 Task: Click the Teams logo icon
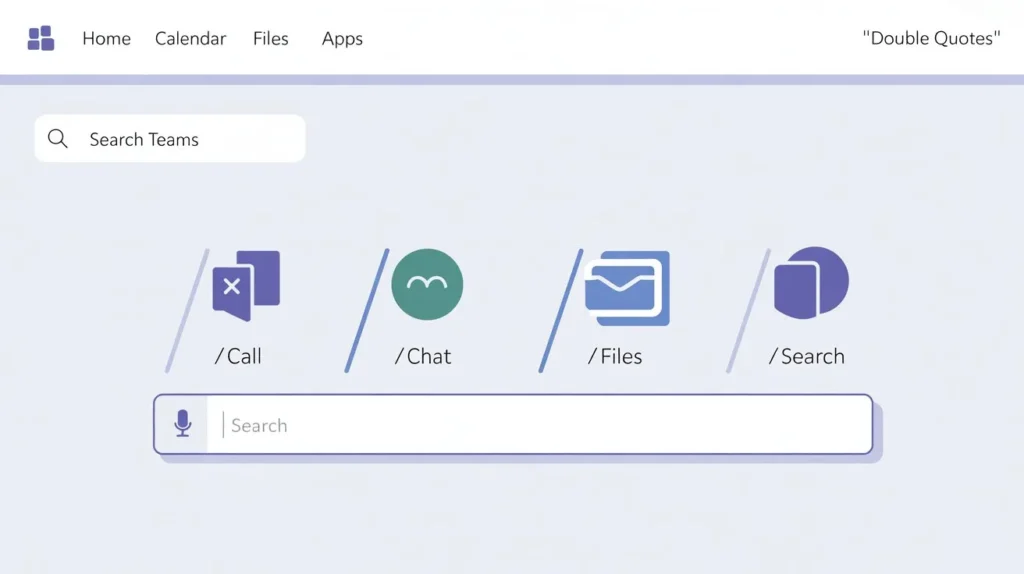[x=40, y=38]
